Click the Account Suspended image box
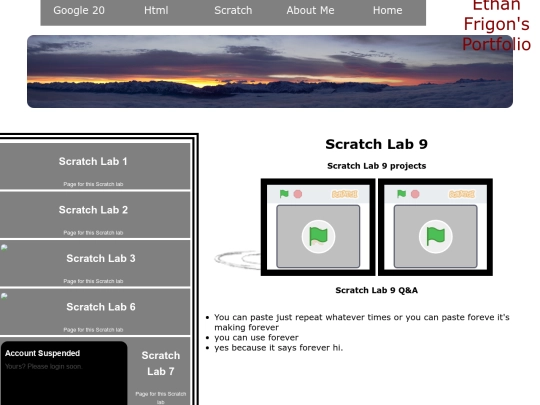Image resolution: width=540 pixels, height=405 pixels. [x=64, y=373]
